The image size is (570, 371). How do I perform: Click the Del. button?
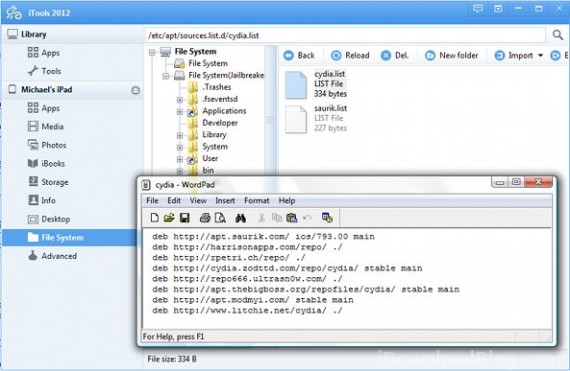click(x=394, y=55)
